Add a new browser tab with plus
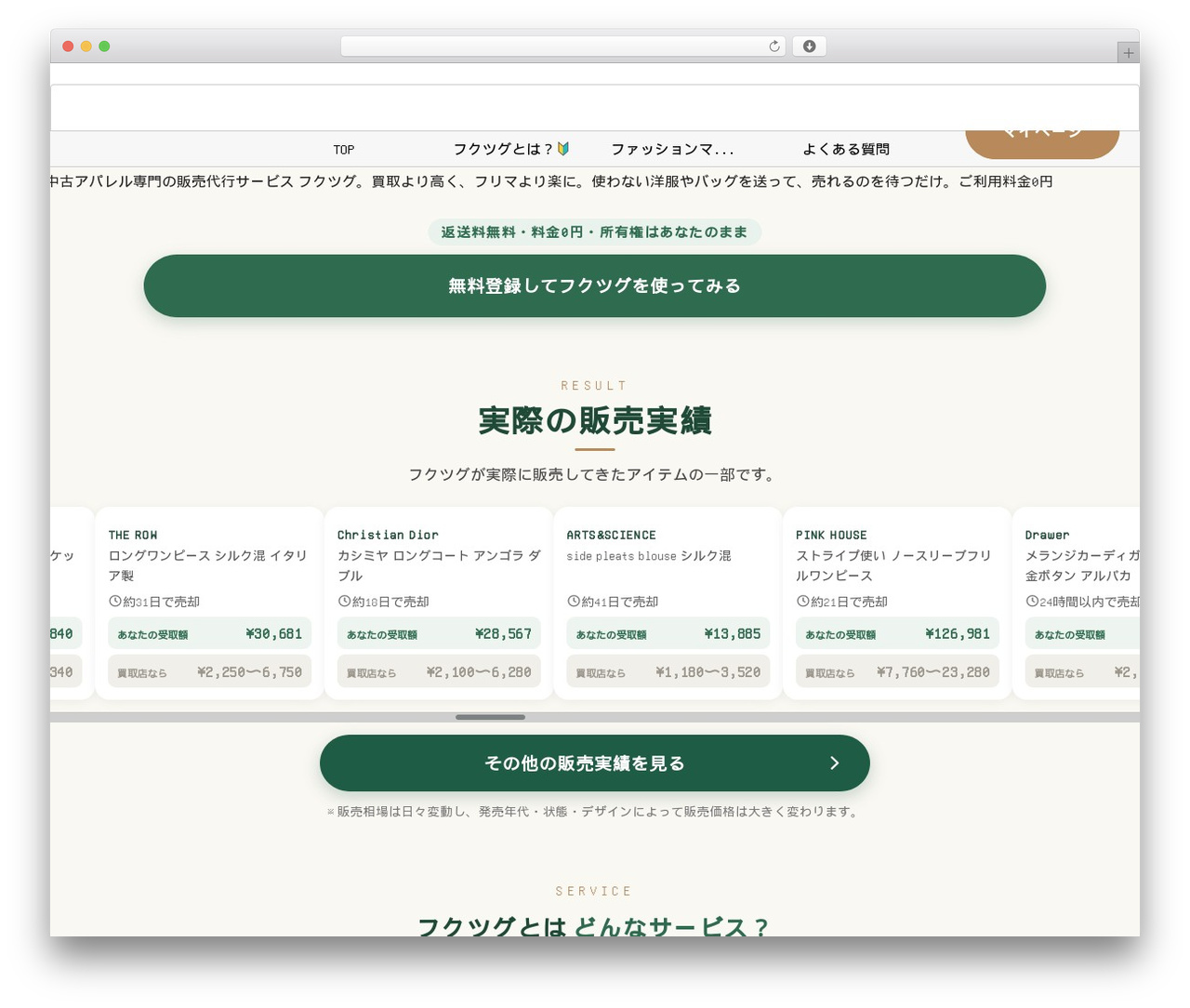This screenshot has height=1008, width=1190. pos(1128,53)
